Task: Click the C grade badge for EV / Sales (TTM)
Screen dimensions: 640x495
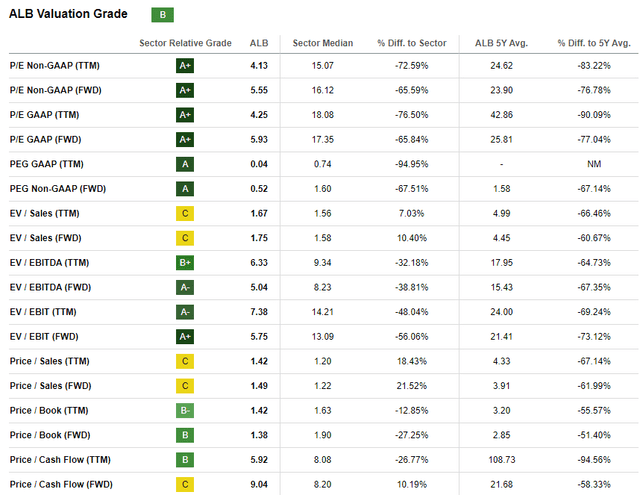Action: [x=185, y=213]
